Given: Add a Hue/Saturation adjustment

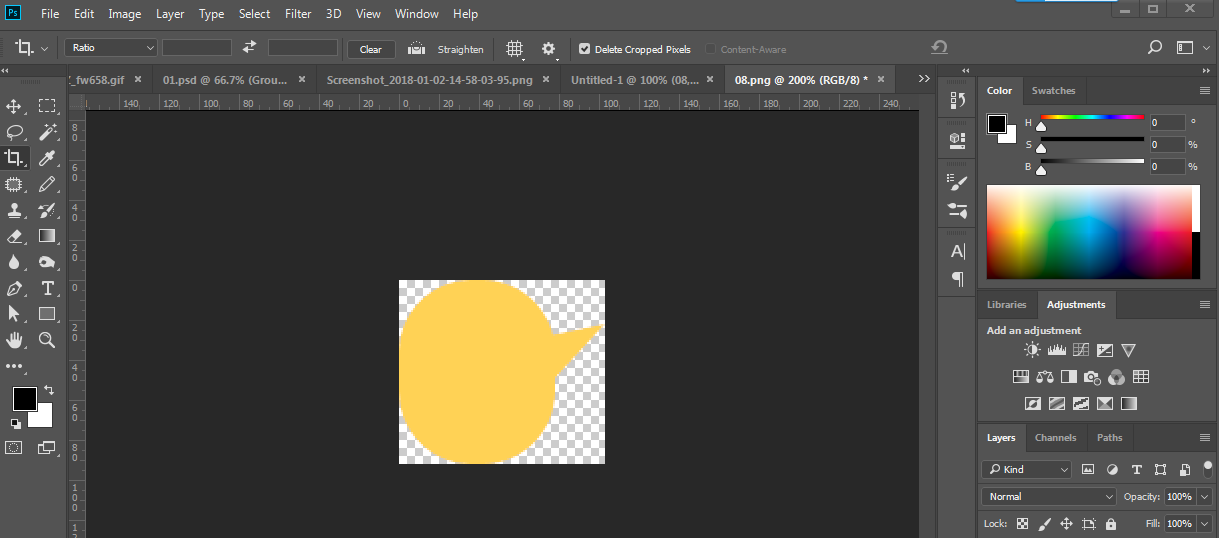Looking at the screenshot, I should click(1020, 377).
